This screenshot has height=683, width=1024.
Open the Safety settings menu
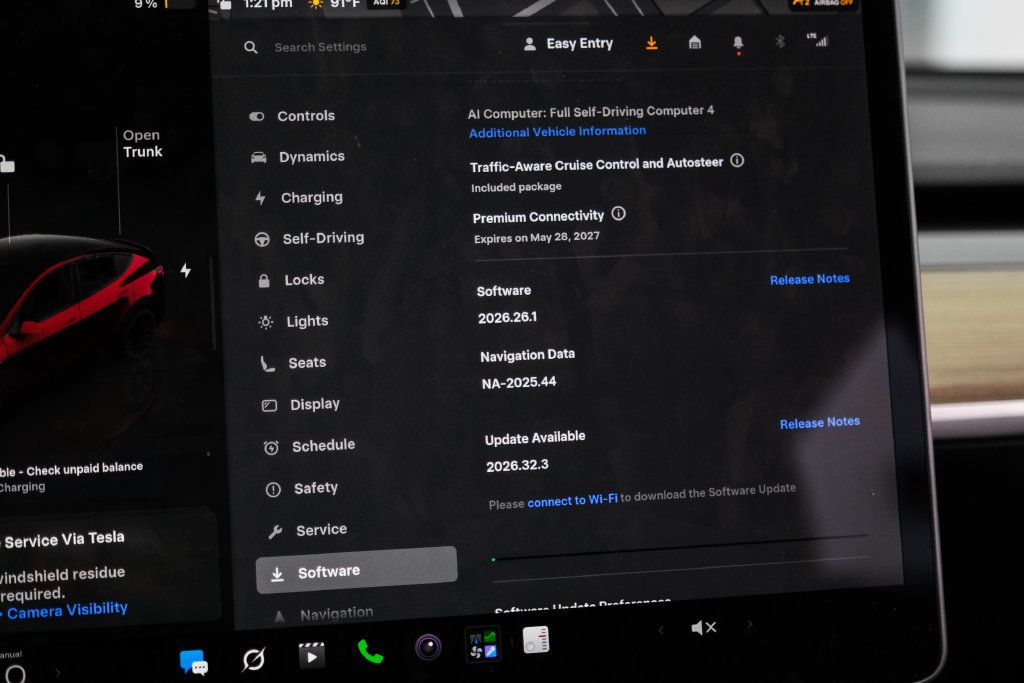(302, 488)
